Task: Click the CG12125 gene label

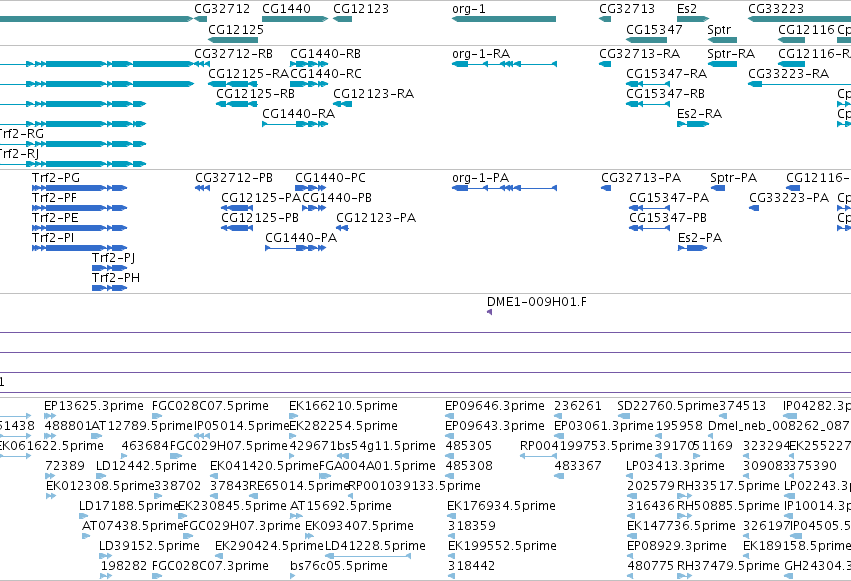Action: click(236, 29)
